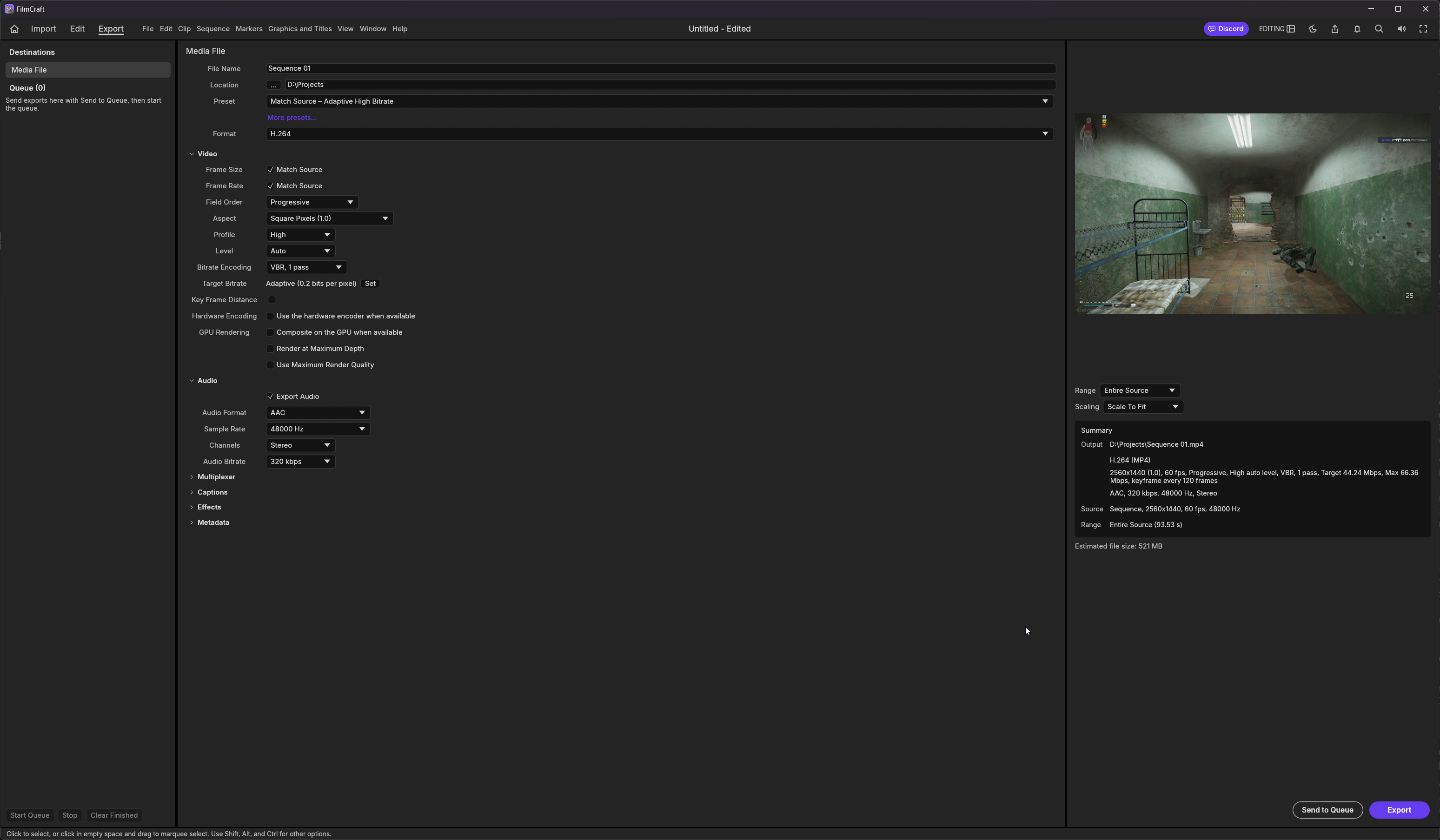Collapse the Audio section

(192, 381)
